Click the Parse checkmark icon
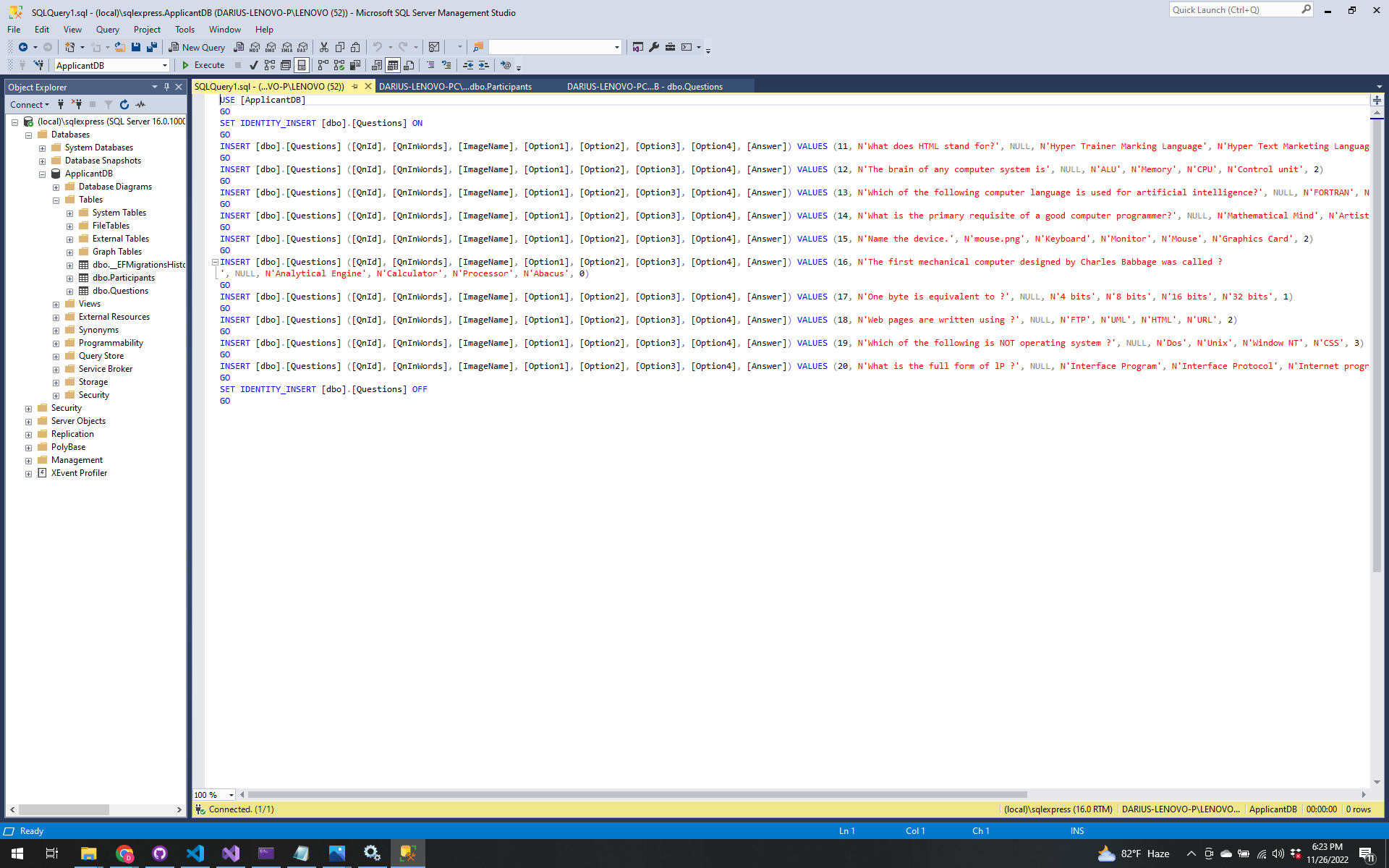This screenshot has width=1389, height=868. 254,65
